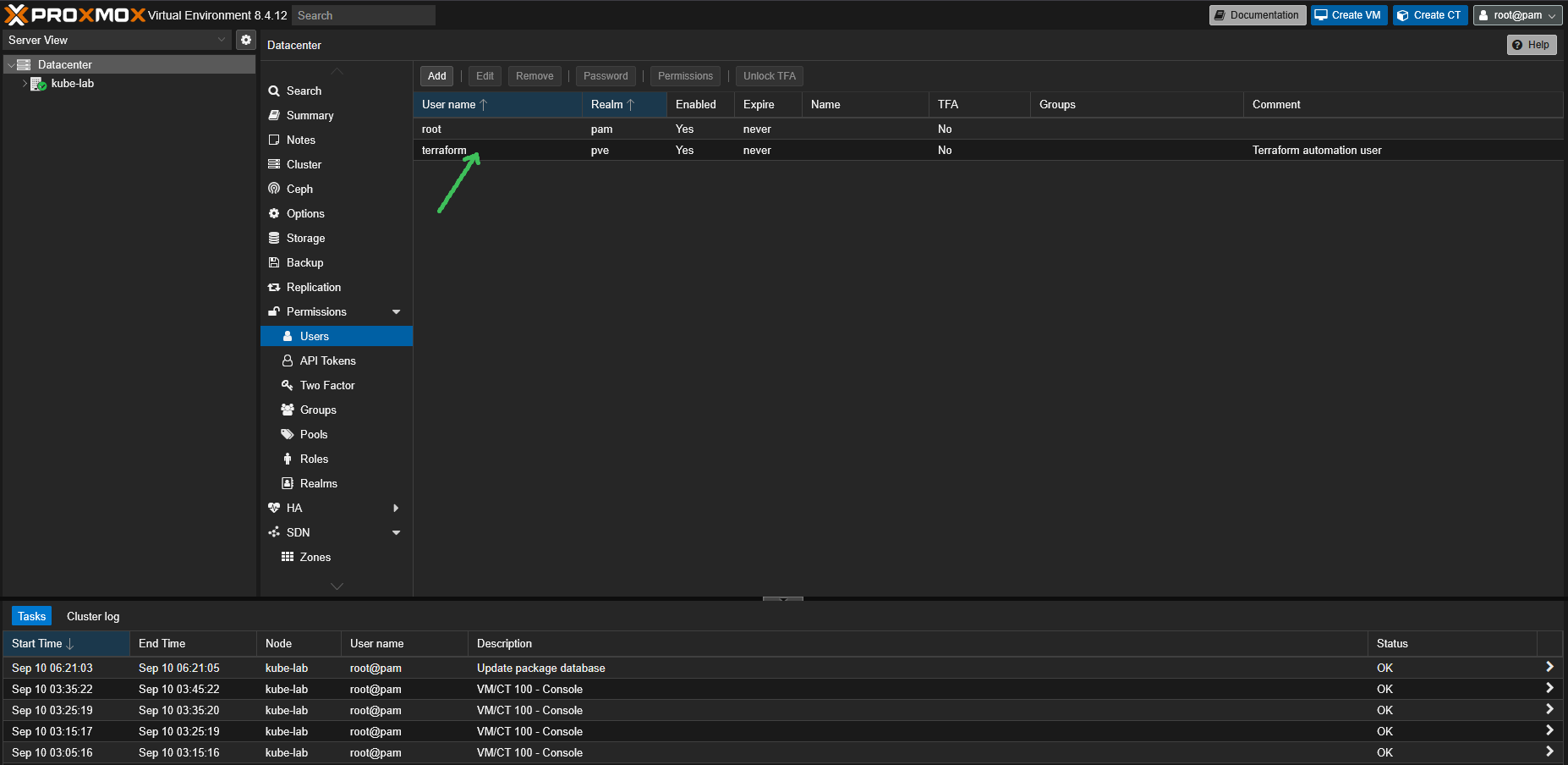Click the gear icon beside Server View

coord(246,40)
